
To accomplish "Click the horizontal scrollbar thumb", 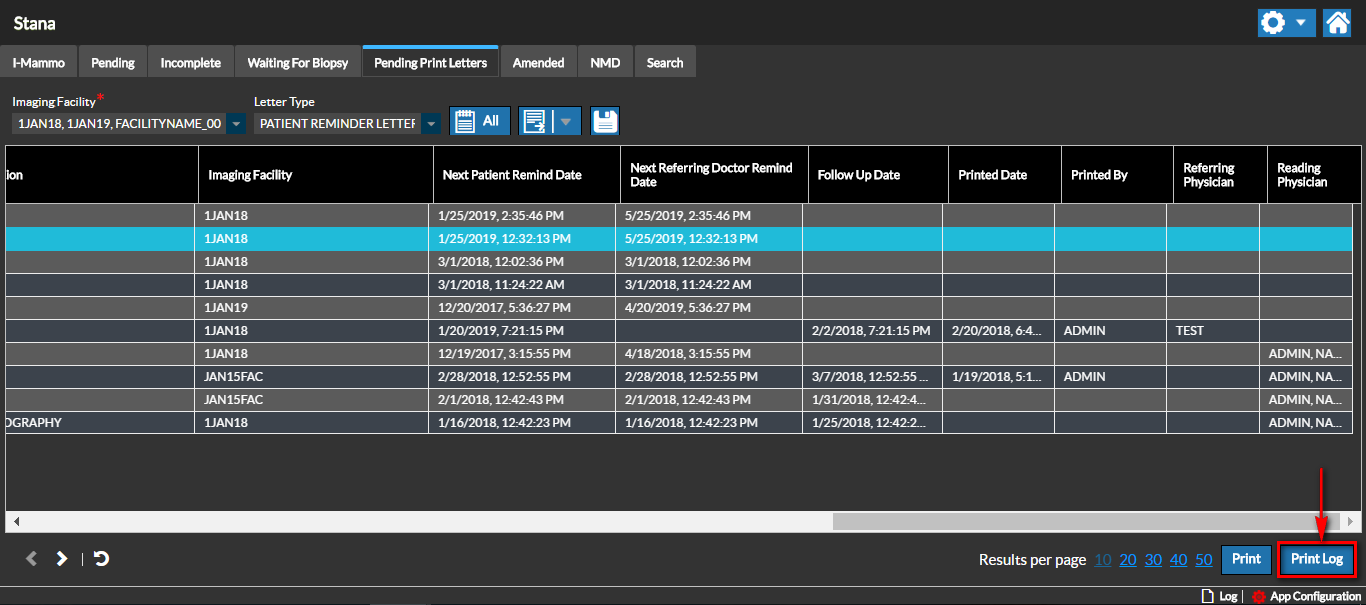I will pyautogui.click(x=1085, y=522).
